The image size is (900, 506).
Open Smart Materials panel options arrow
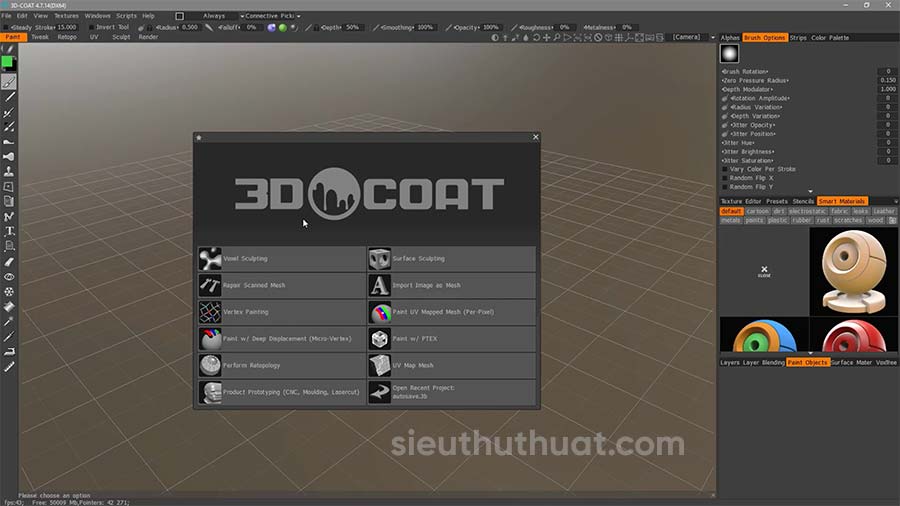(x=895, y=201)
